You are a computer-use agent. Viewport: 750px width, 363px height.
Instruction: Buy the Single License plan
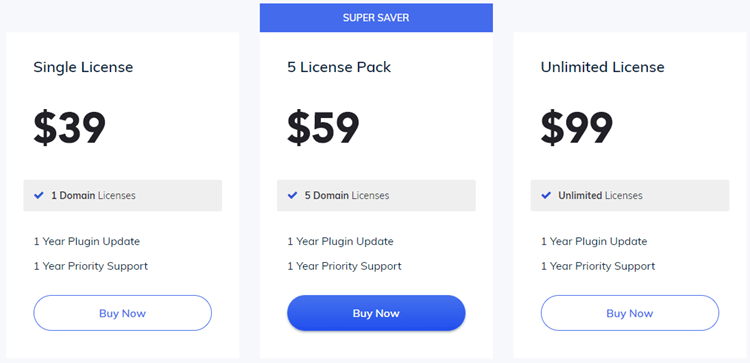[122, 313]
